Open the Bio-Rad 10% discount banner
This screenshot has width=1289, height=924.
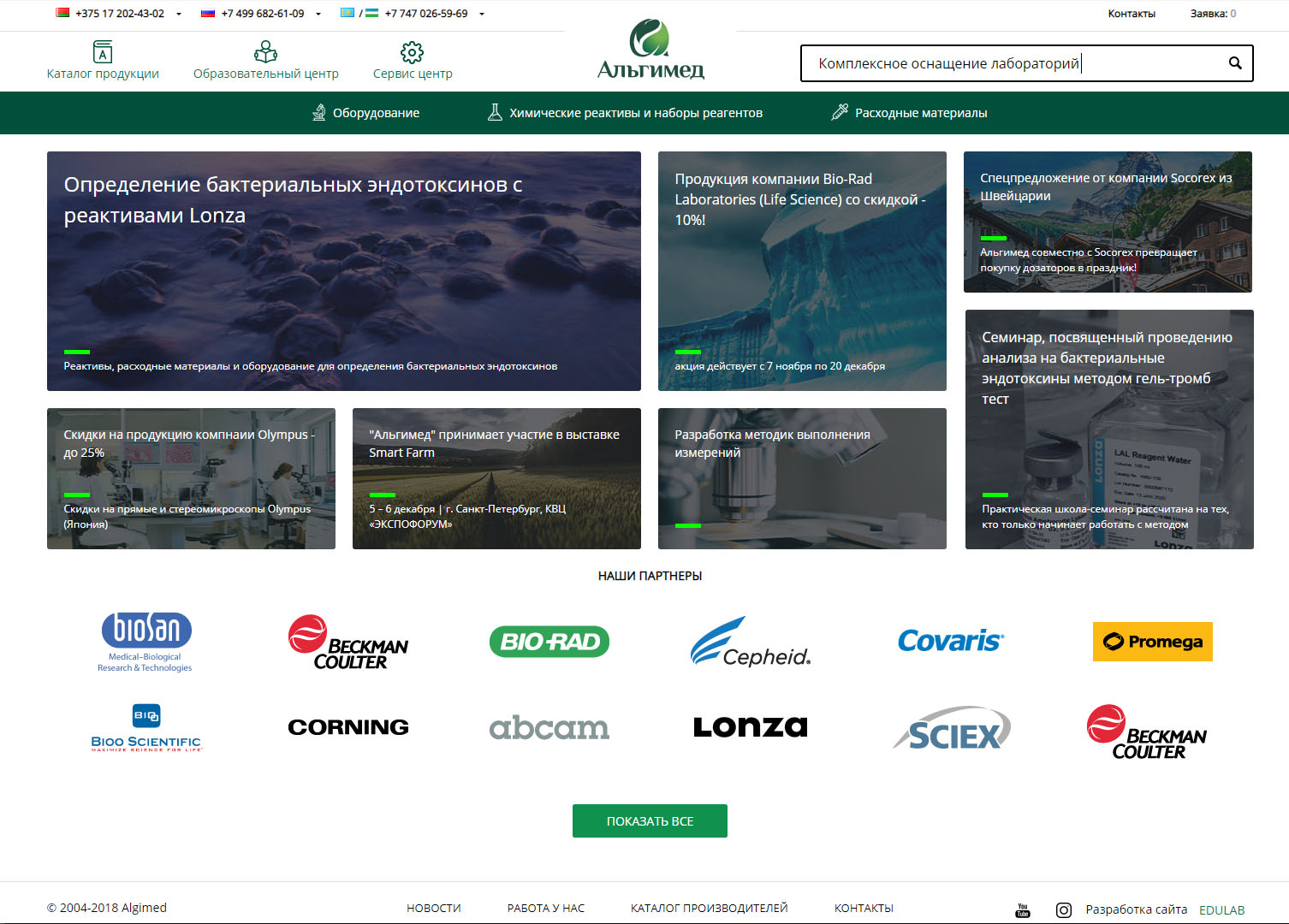(802, 271)
